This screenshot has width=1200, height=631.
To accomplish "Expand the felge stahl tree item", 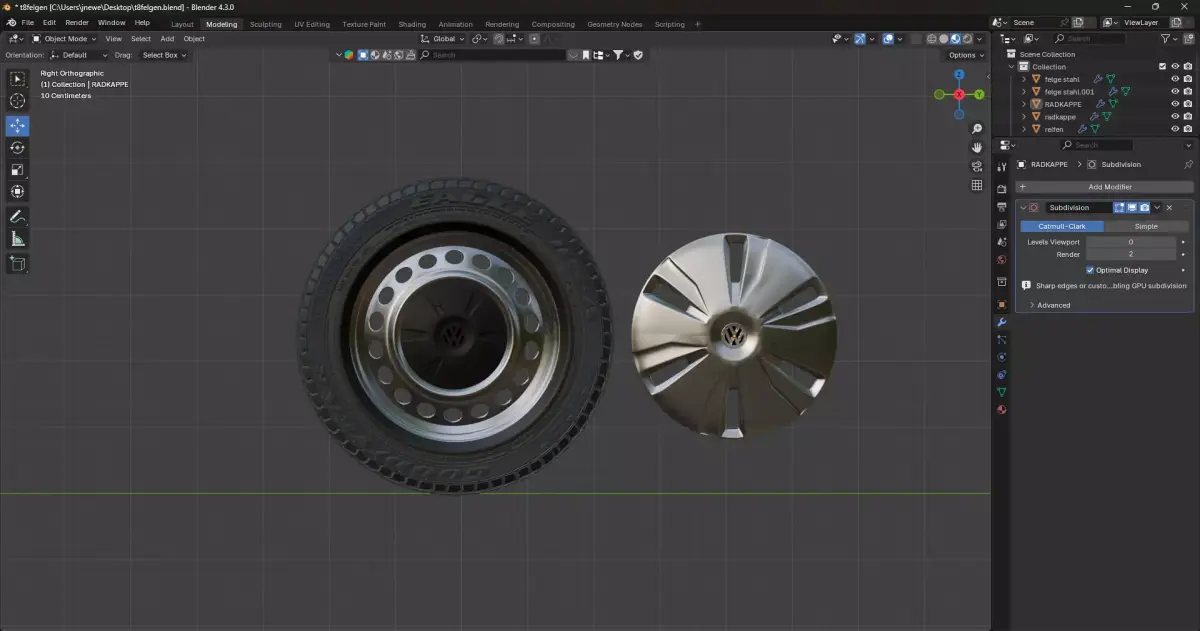I will click(x=1024, y=79).
